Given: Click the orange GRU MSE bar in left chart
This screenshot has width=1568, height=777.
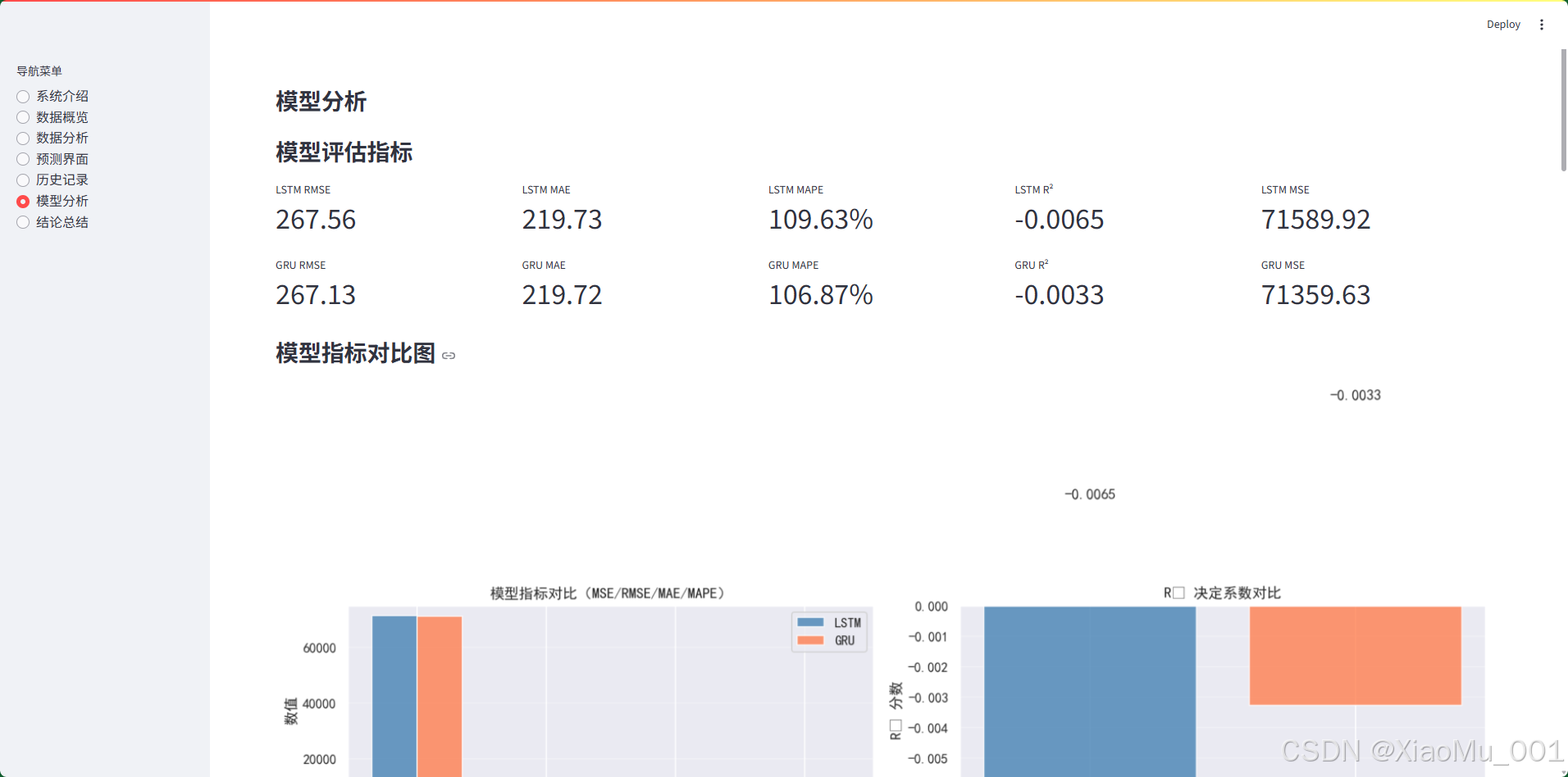Looking at the screenshot, I should tap(440, 697).
